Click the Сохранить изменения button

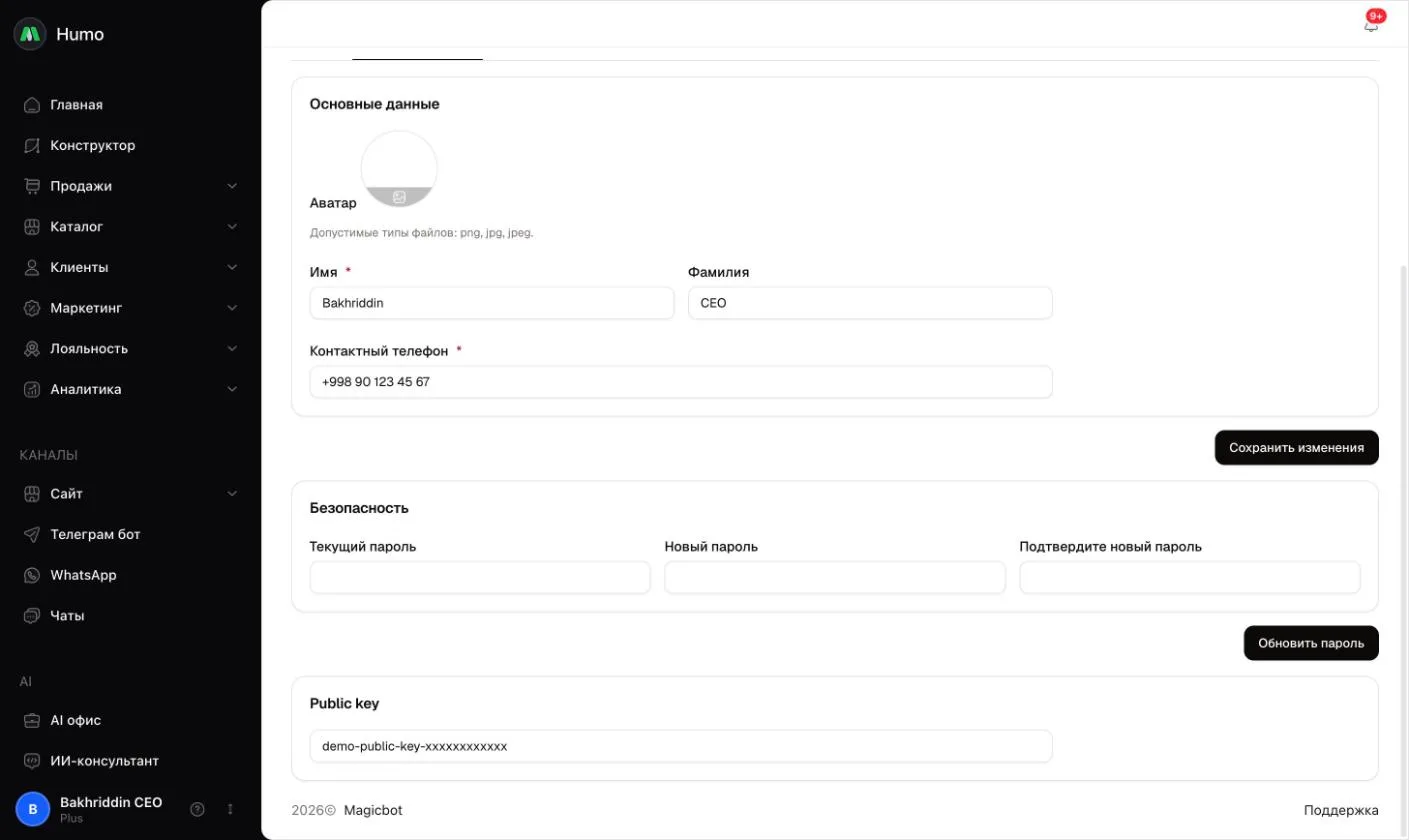coord(1296,448)
